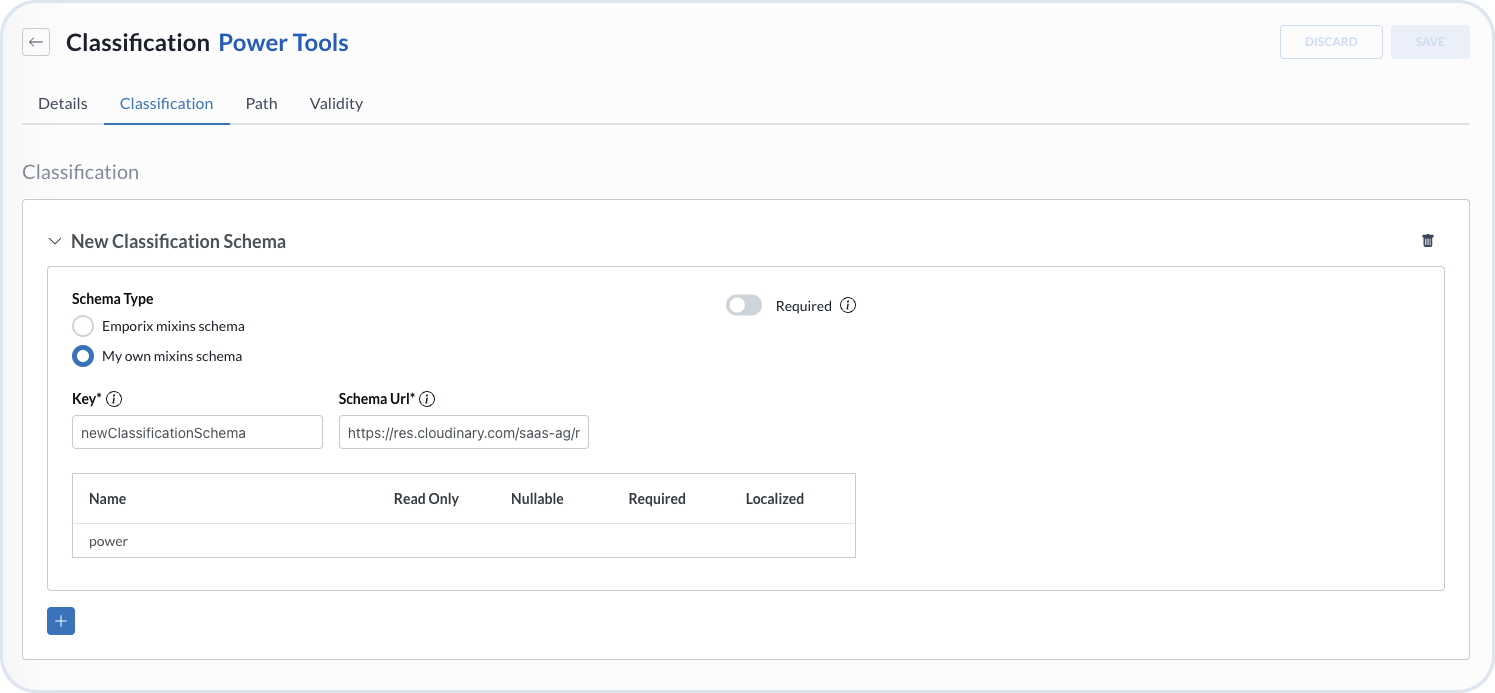Click the back arrow next to Classification title
Image resolution: width=1495 pixels, height=693 pixels.
(x=36, y=42)
